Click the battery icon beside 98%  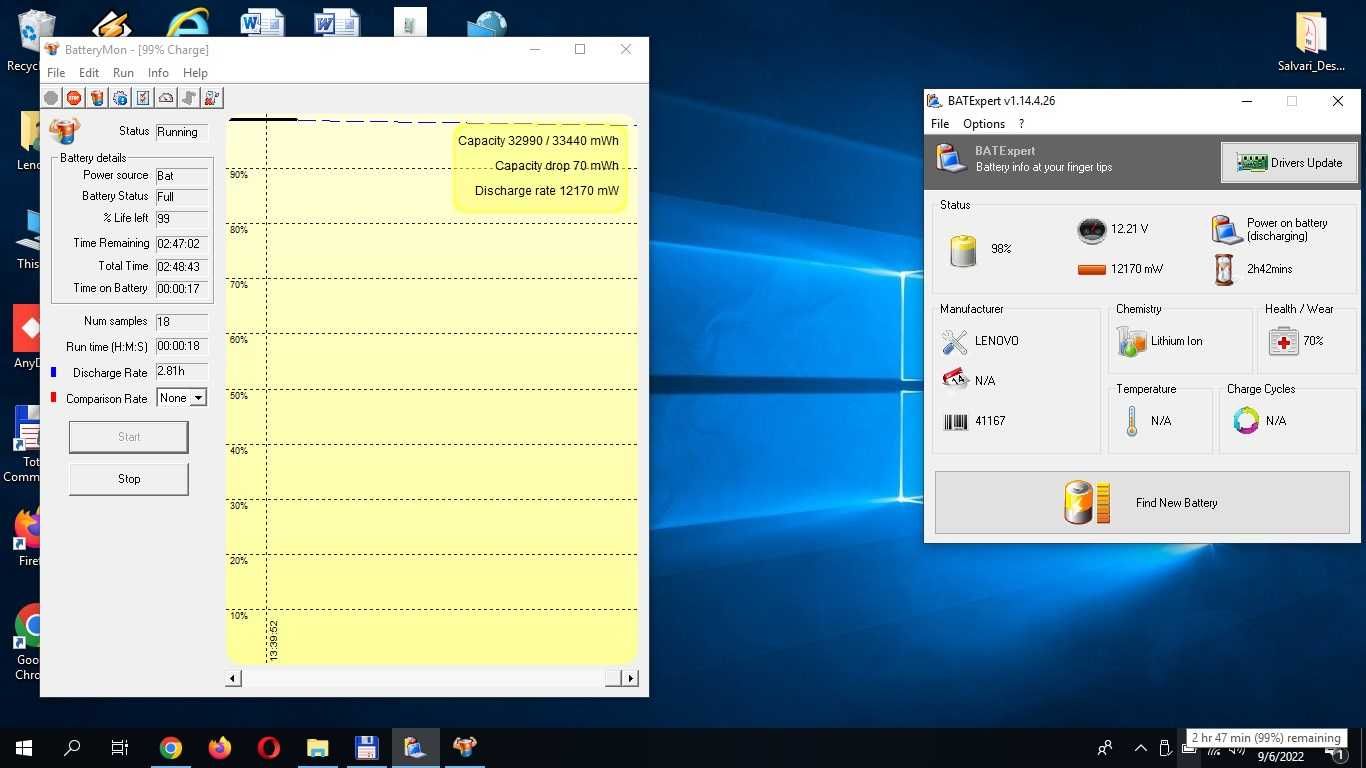[963, 251]
